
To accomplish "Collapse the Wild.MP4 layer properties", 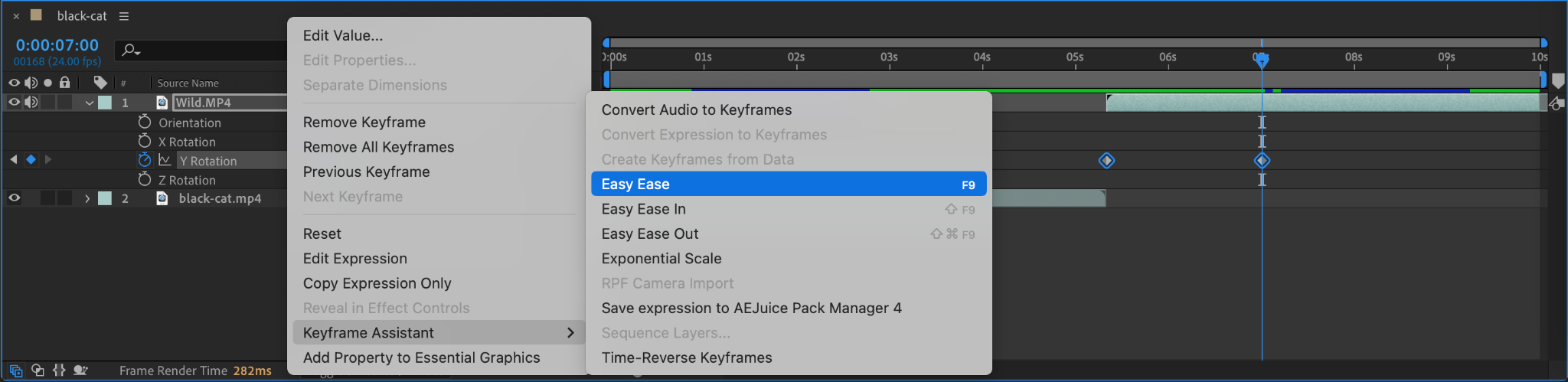I will (90, 103).
